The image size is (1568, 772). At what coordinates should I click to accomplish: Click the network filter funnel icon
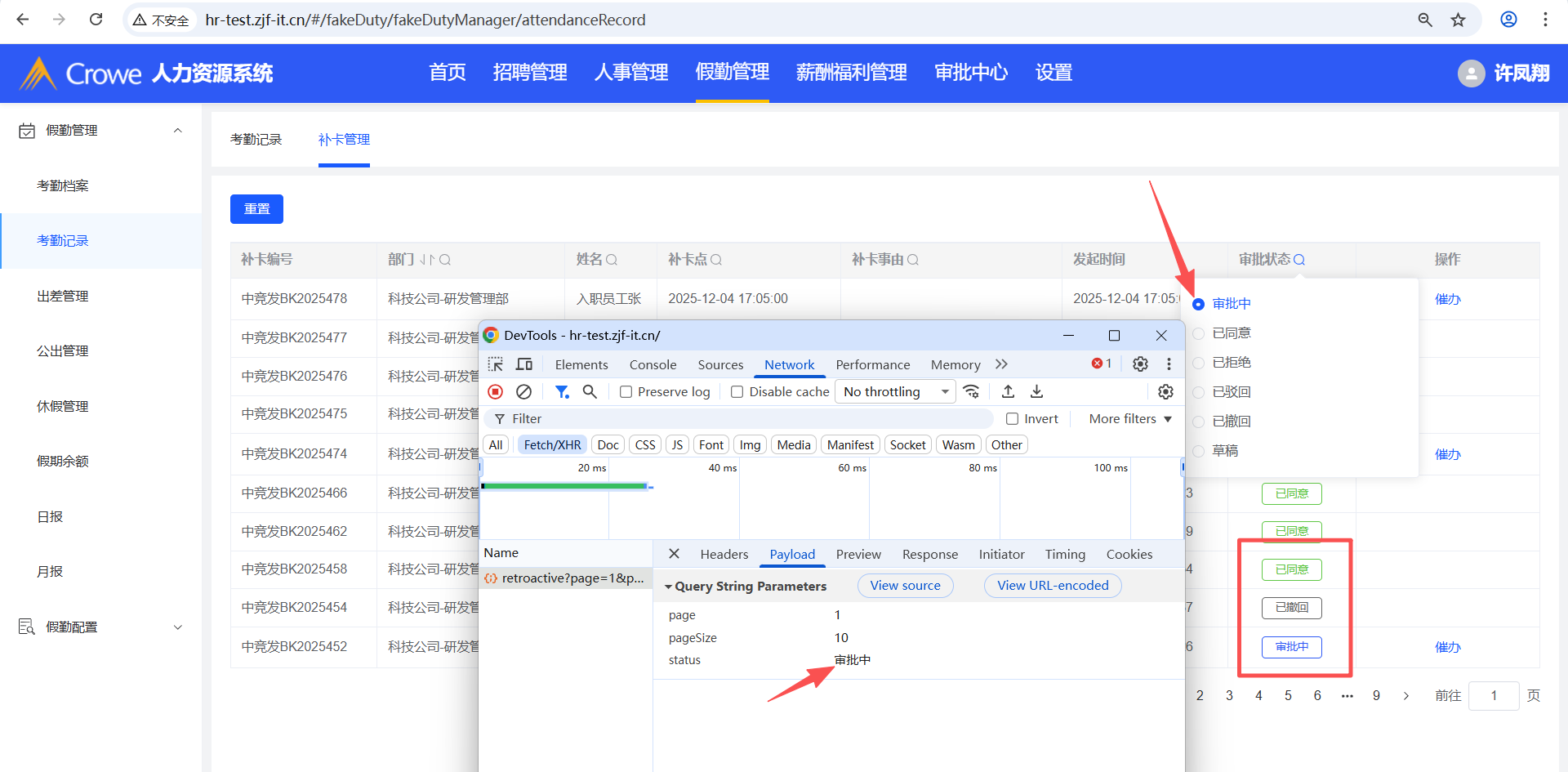coord(562,392)
